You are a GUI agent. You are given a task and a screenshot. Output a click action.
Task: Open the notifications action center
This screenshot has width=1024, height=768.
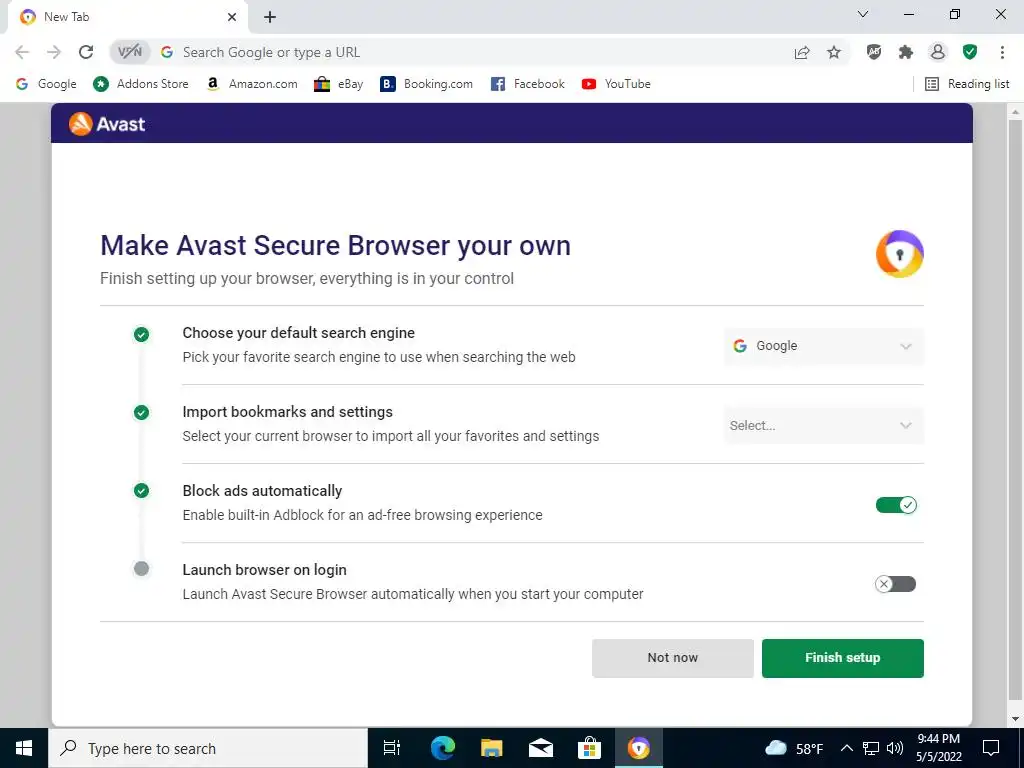click(x=991, y=748)
